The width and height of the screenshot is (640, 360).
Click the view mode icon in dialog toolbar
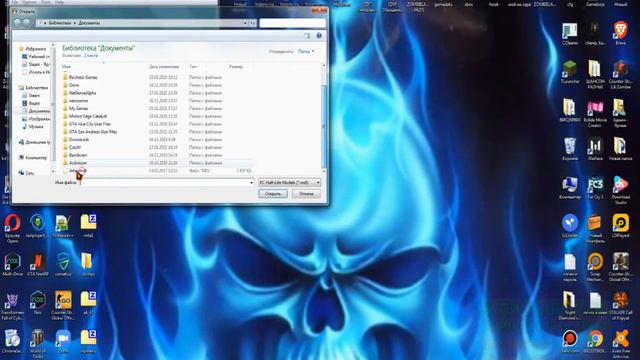(x=307, y=36)
